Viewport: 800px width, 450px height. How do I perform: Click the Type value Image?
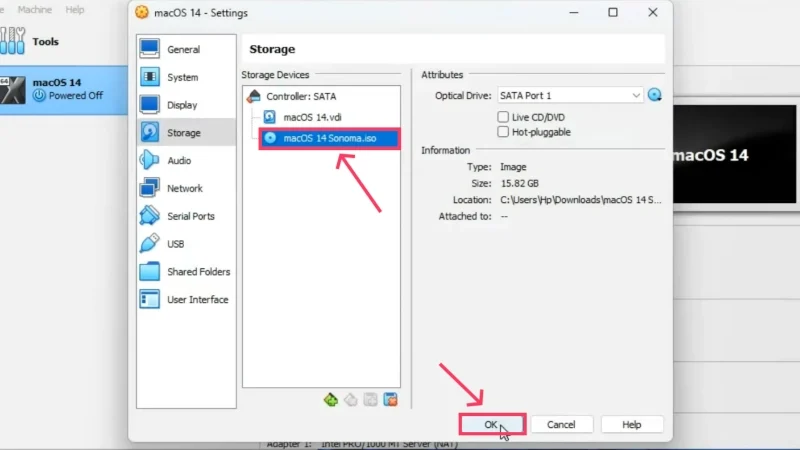(x=513, y=167)
